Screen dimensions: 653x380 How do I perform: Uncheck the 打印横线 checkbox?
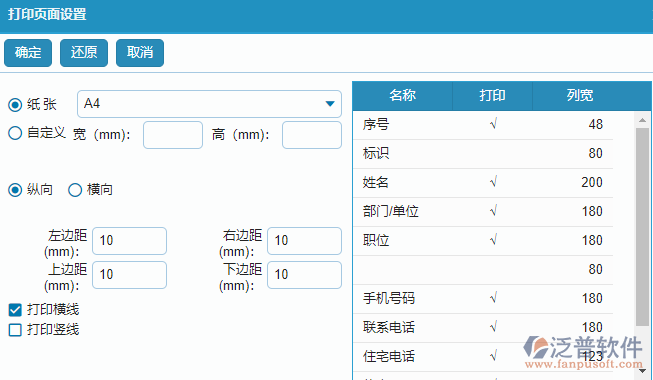[x=15, y=310]
